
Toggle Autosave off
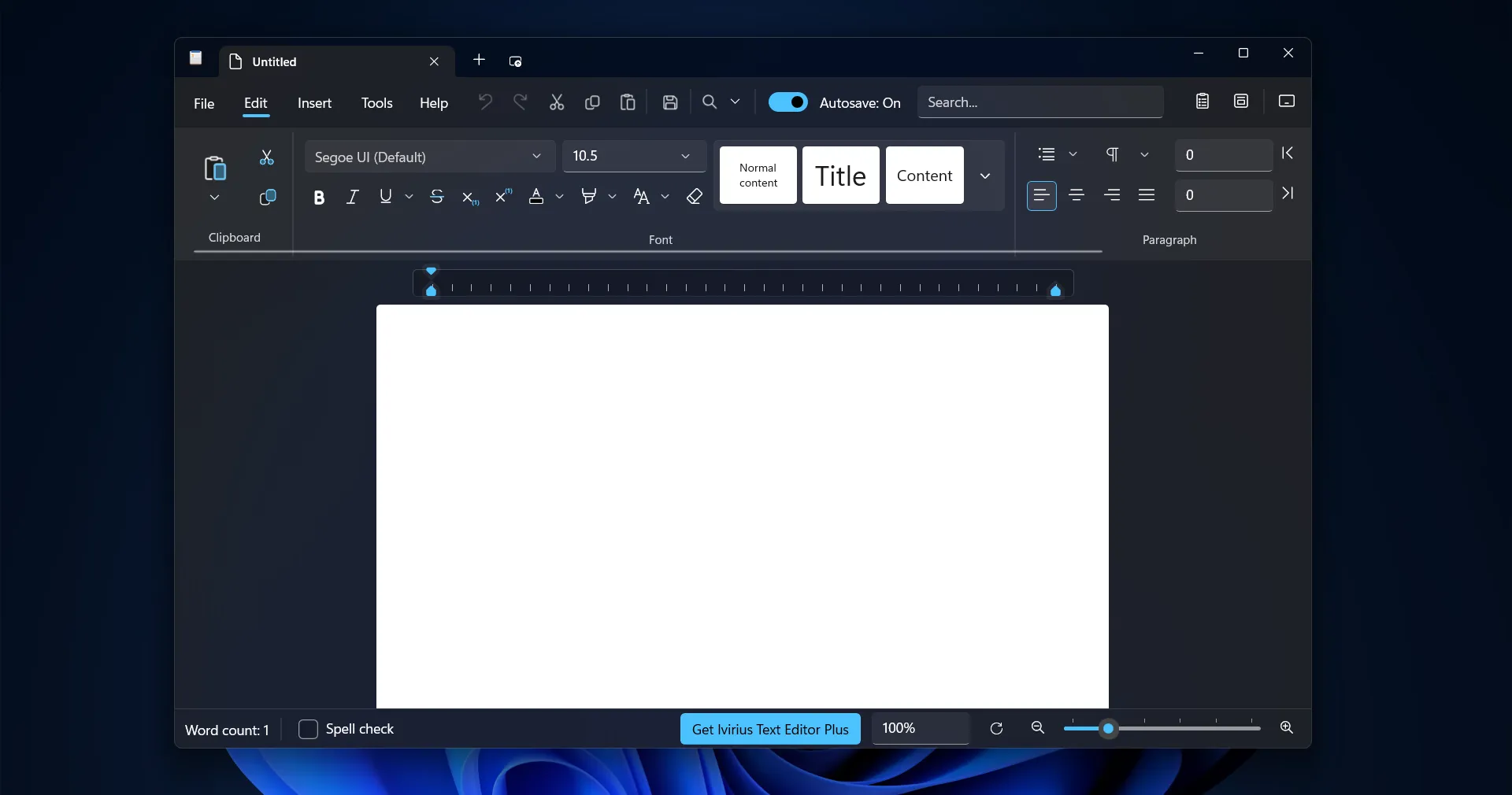pyautogui.click(x=789, y=102)
